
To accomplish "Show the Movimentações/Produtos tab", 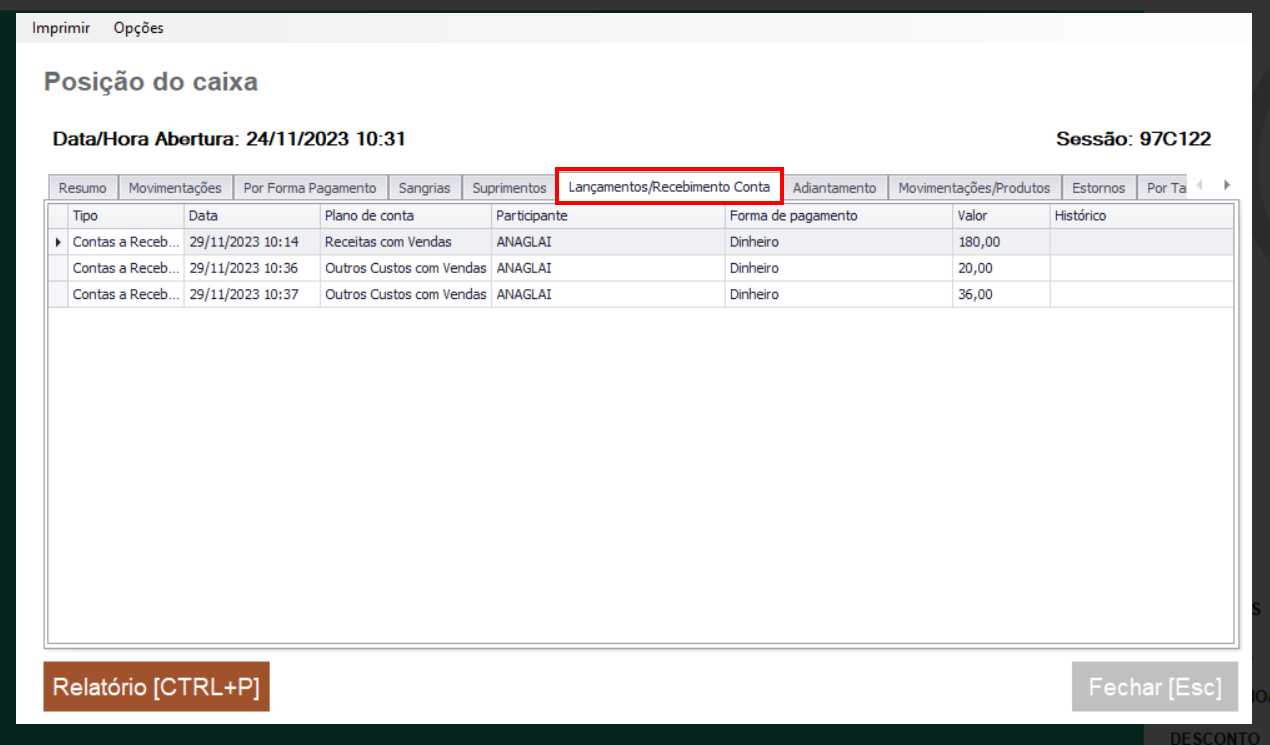I will coord(974,188).
